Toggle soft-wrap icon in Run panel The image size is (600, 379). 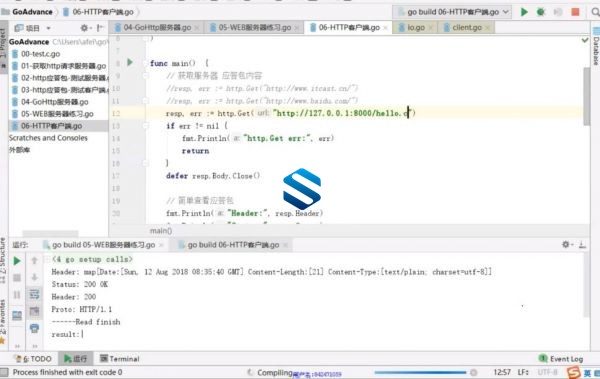(34, 294)
